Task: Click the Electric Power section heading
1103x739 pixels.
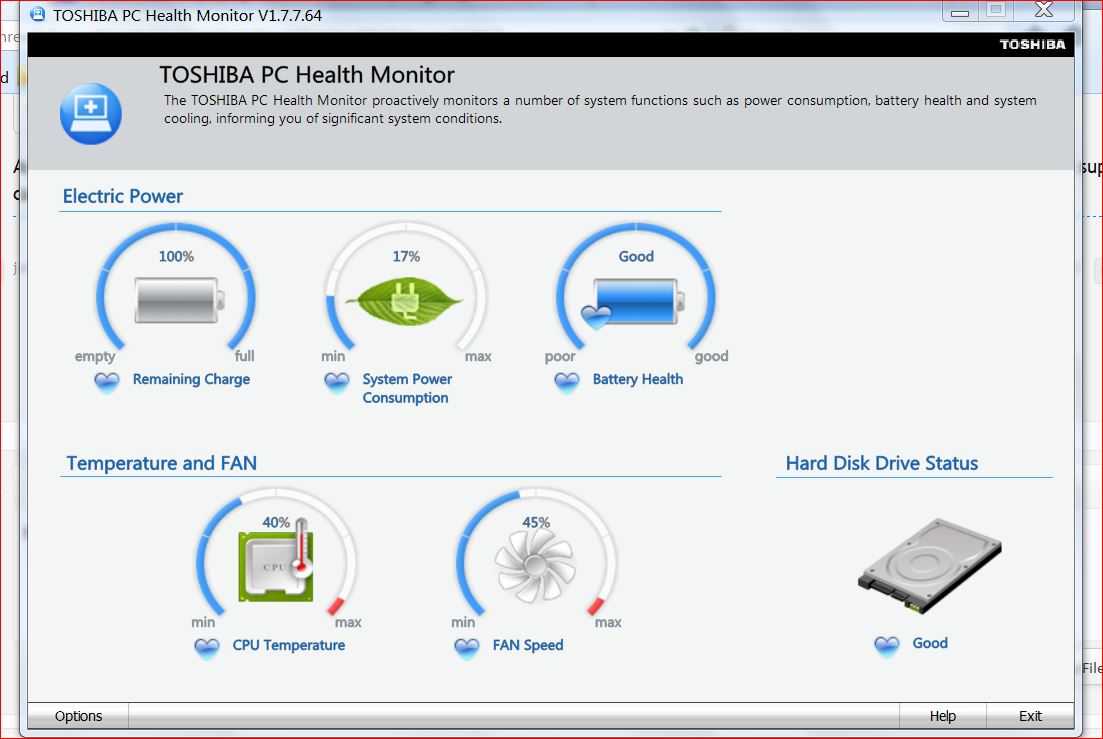Action: (122, 196)
